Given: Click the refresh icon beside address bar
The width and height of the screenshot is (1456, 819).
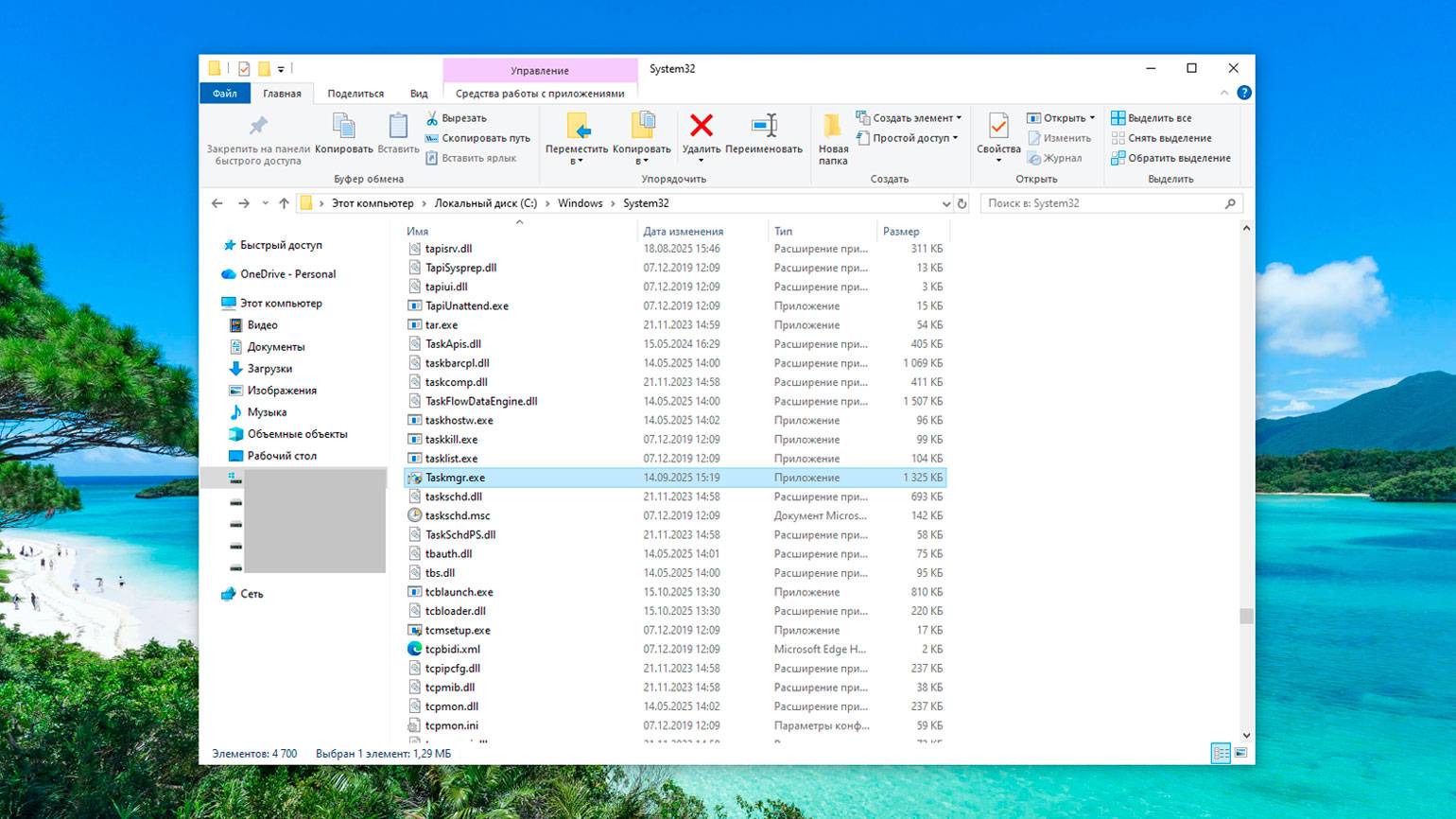Looking at the screenshot, I should point(962,203).
